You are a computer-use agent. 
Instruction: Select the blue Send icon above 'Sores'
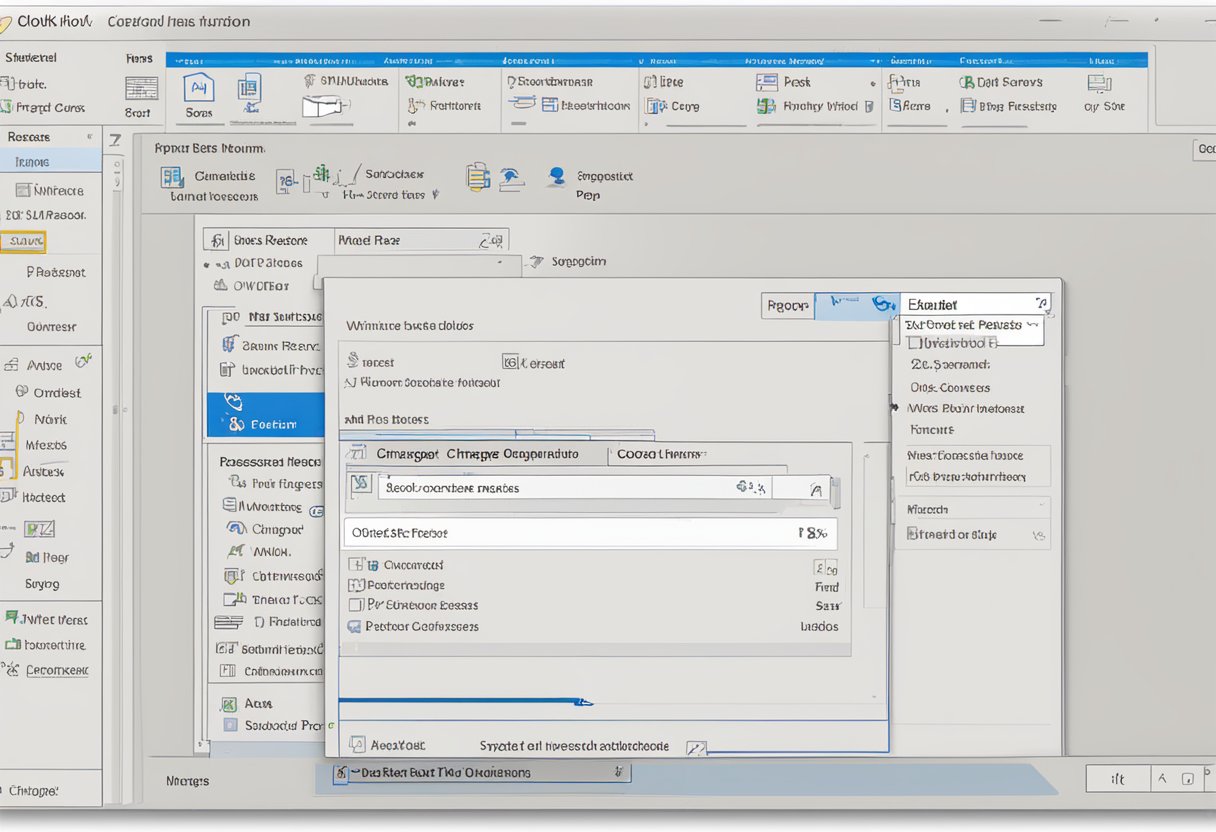(x=199, y=88)
